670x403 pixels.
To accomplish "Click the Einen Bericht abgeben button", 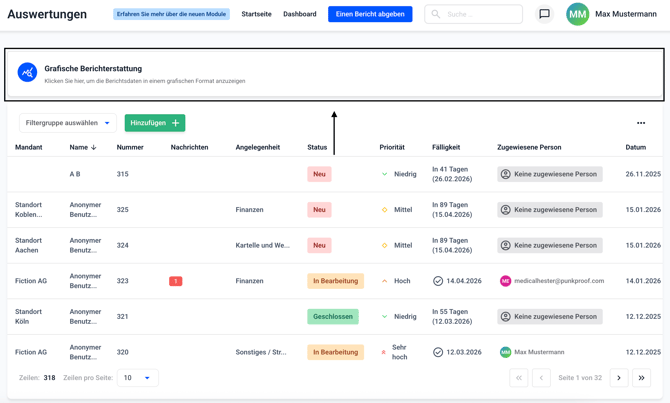I will (370, 14).
